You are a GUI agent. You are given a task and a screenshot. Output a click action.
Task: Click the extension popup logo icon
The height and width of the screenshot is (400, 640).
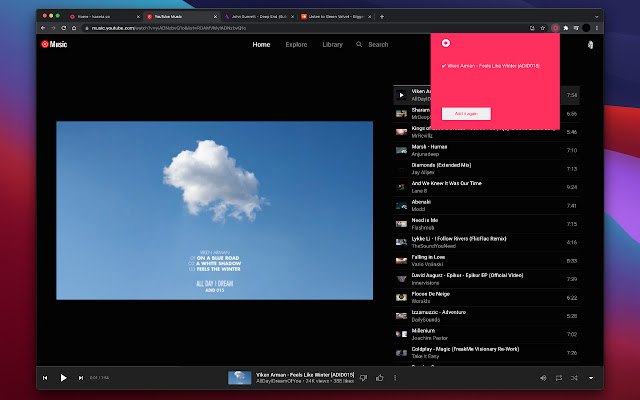(446, 43)
